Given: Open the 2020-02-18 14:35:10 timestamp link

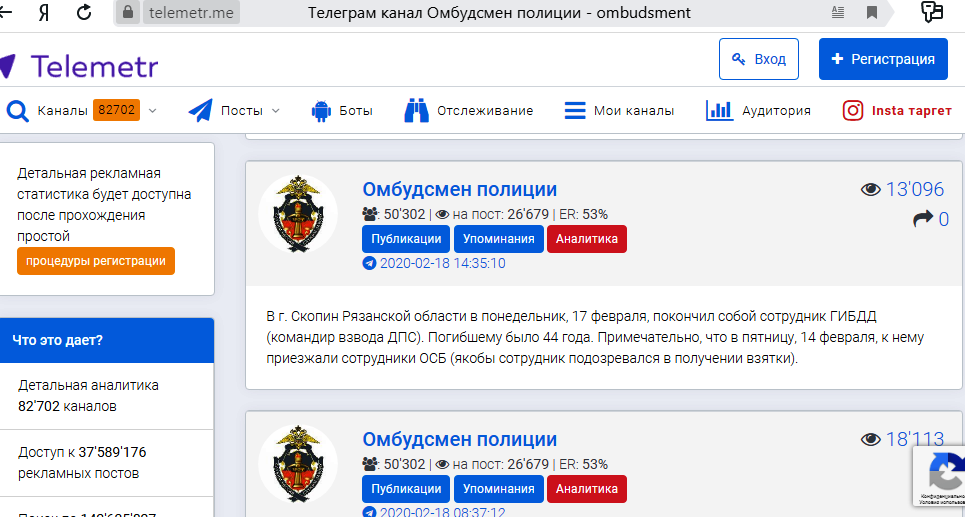Looking at the screenshot, I should click(442, 263).
